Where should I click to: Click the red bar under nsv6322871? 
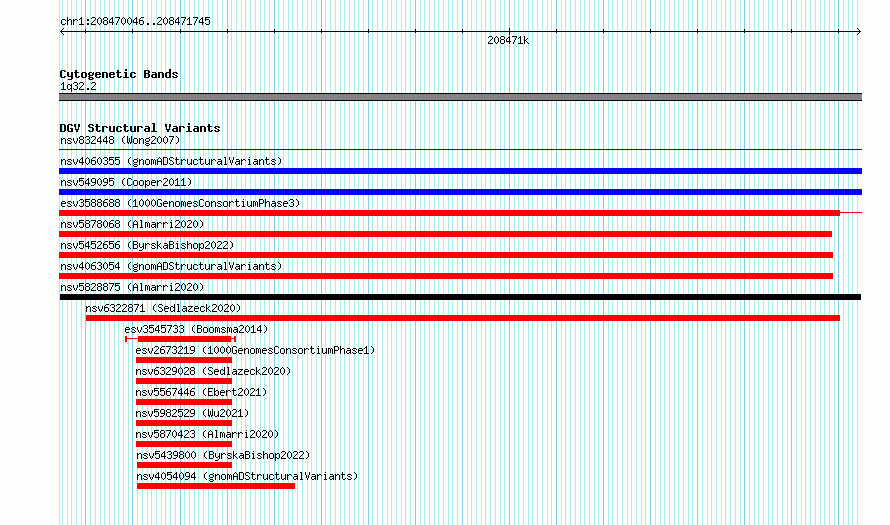tap(463, 318)
